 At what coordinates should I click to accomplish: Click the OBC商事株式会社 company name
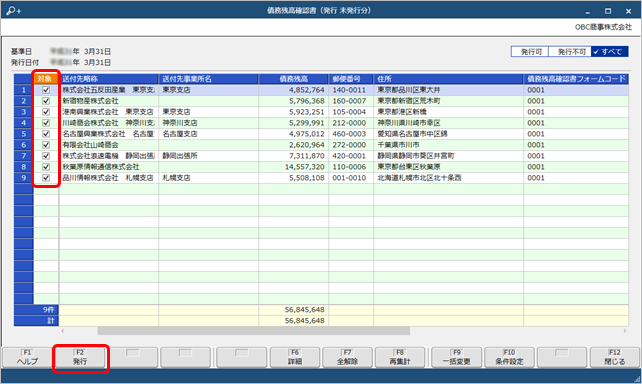click(603, 27)
